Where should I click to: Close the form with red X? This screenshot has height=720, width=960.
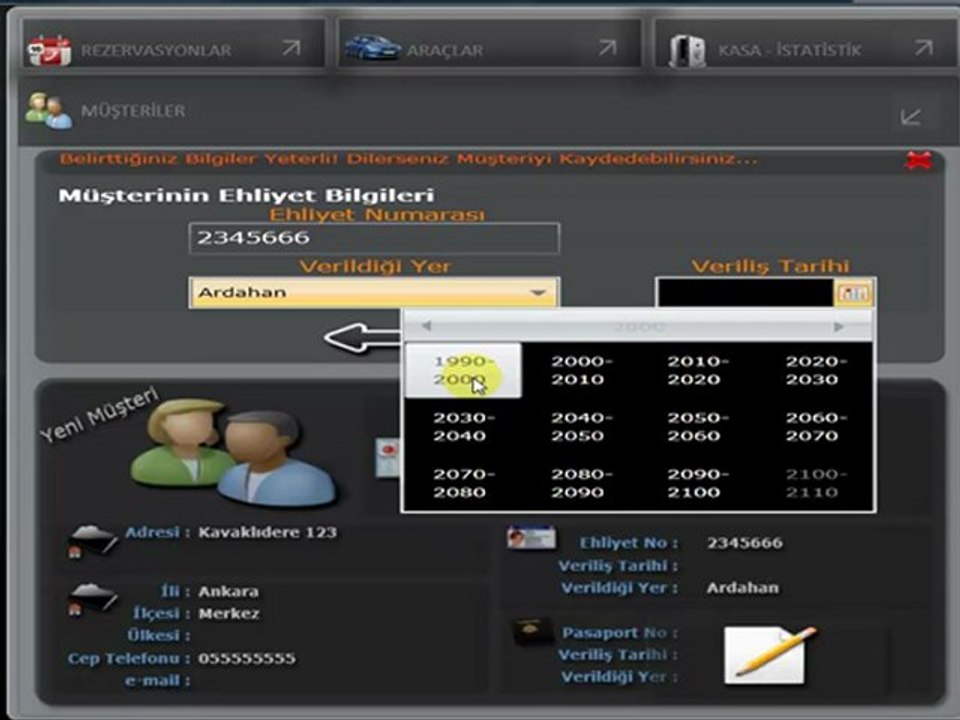click(918, 161)
